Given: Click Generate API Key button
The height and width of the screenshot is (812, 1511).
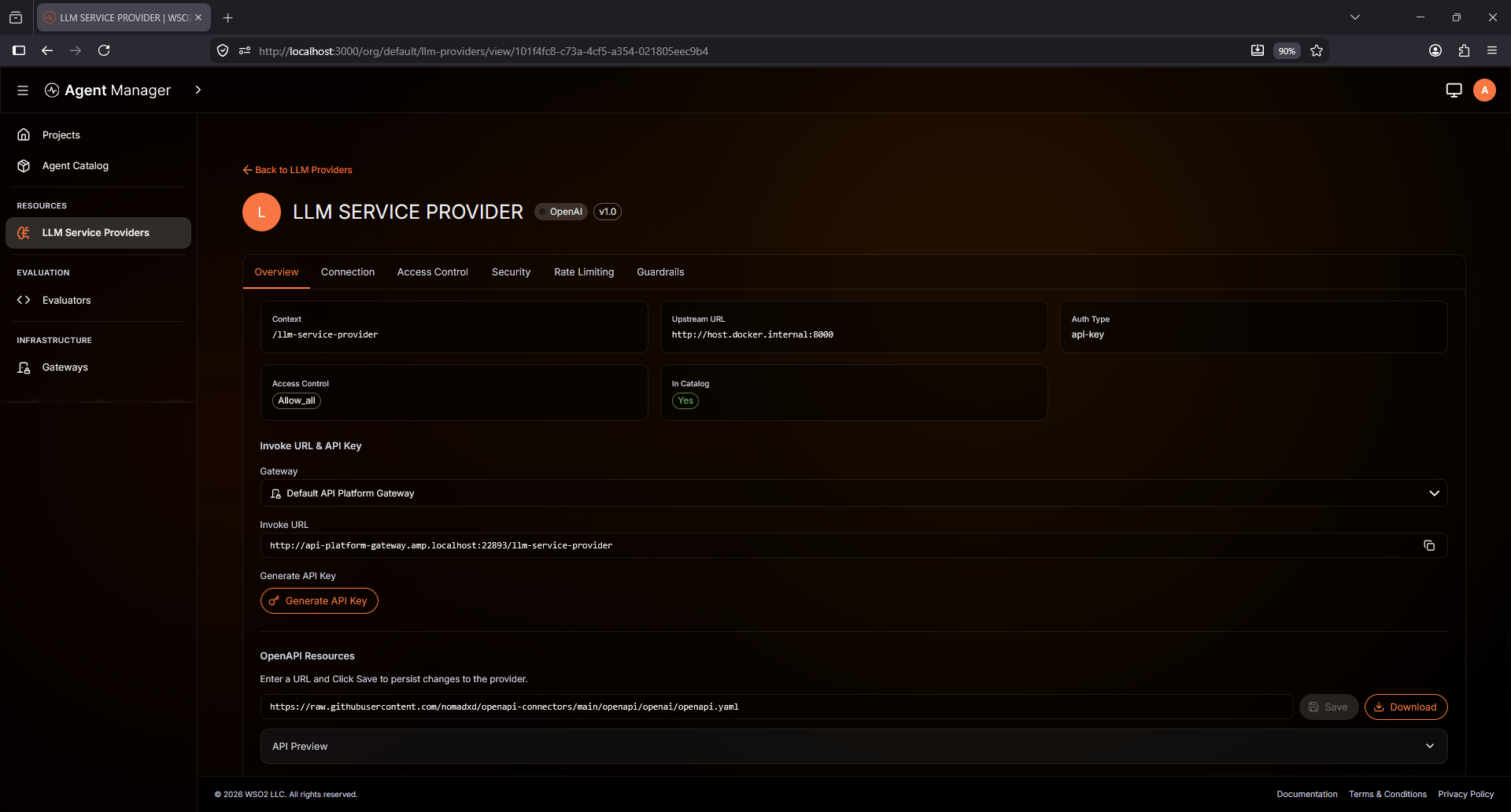Looking at the screenshot, I should tap(319, 601).
